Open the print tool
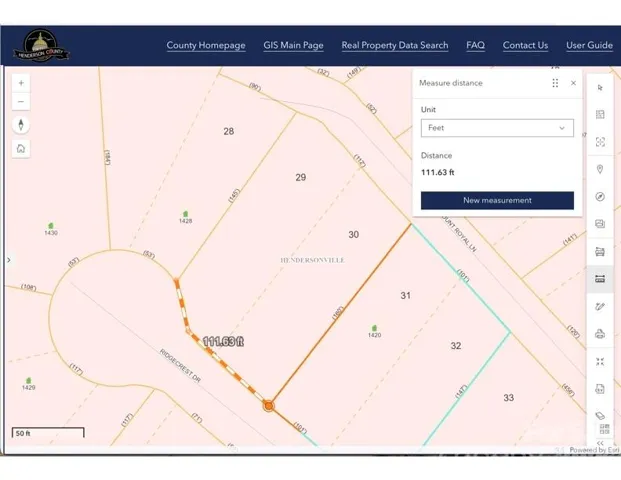Viewport: 621px width, 480px height. click(x=600, y=334)
